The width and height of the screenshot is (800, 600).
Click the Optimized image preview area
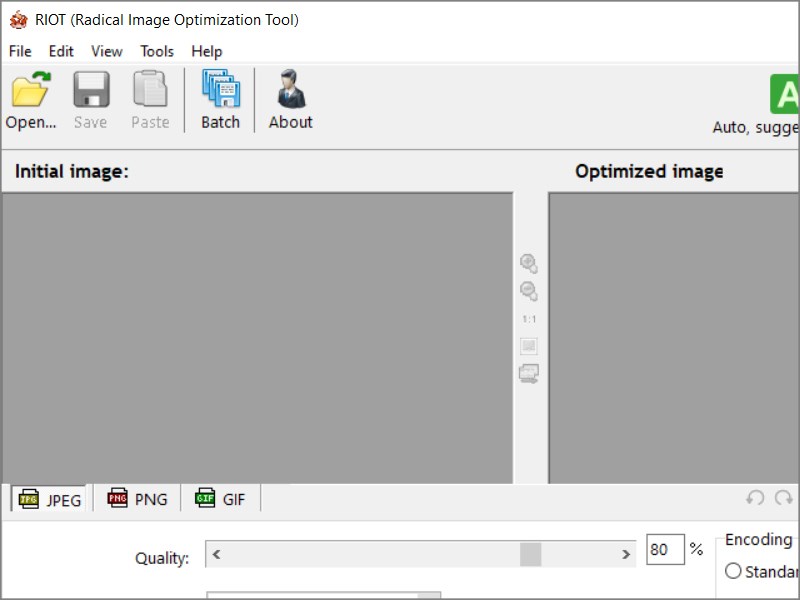pyautogui.click(x=674, y=338)
